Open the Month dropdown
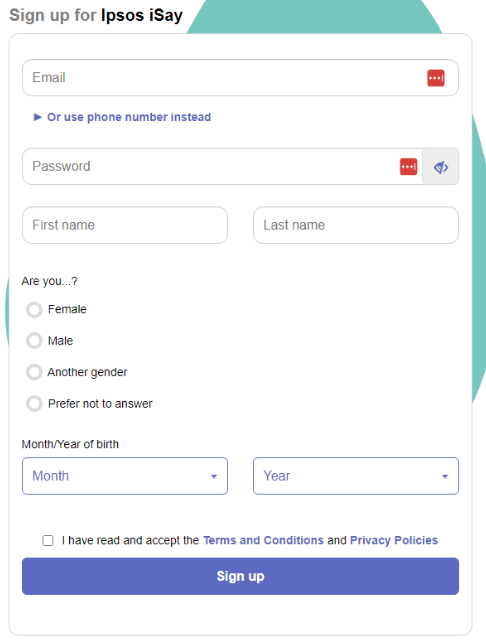This screenshot has width=486, height=640. (x=125, y=476)
